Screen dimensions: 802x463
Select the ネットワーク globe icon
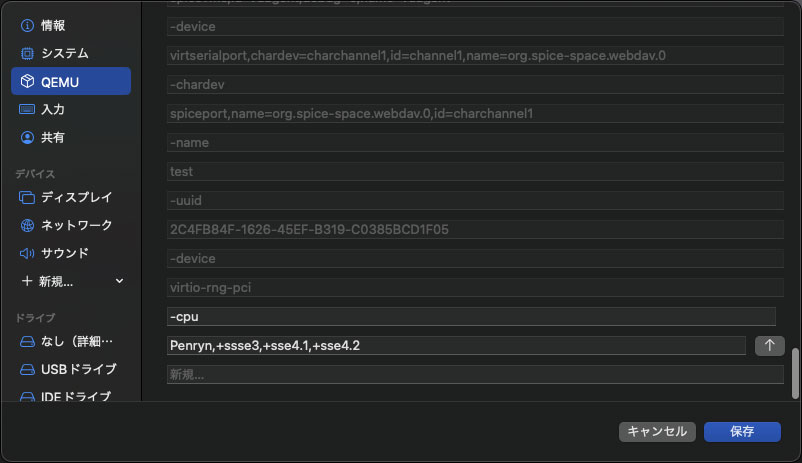27,225
